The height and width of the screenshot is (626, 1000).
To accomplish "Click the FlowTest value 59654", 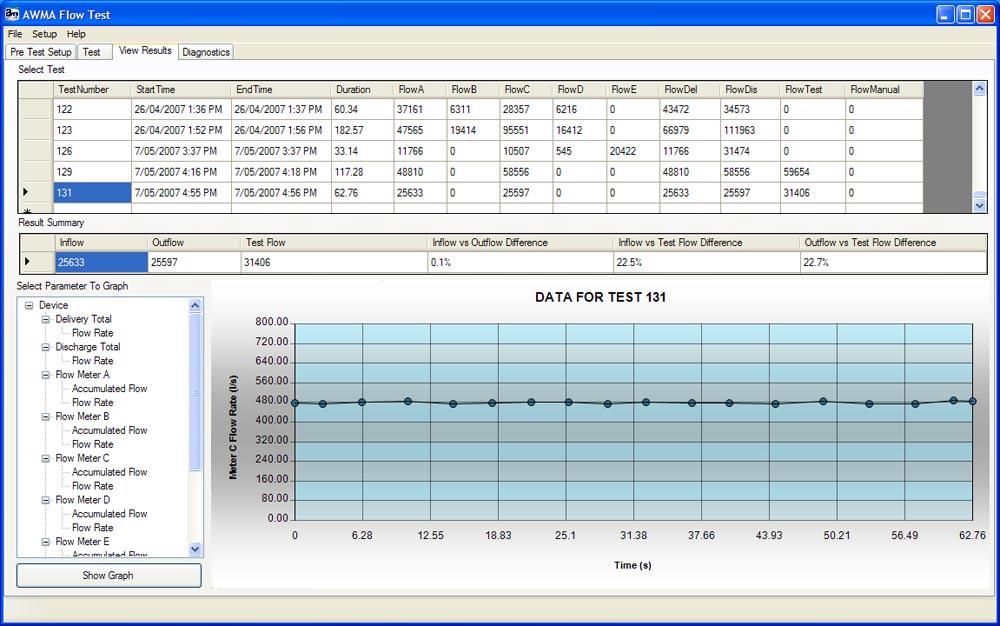I will pyautogui.click(x=812, y=172).
